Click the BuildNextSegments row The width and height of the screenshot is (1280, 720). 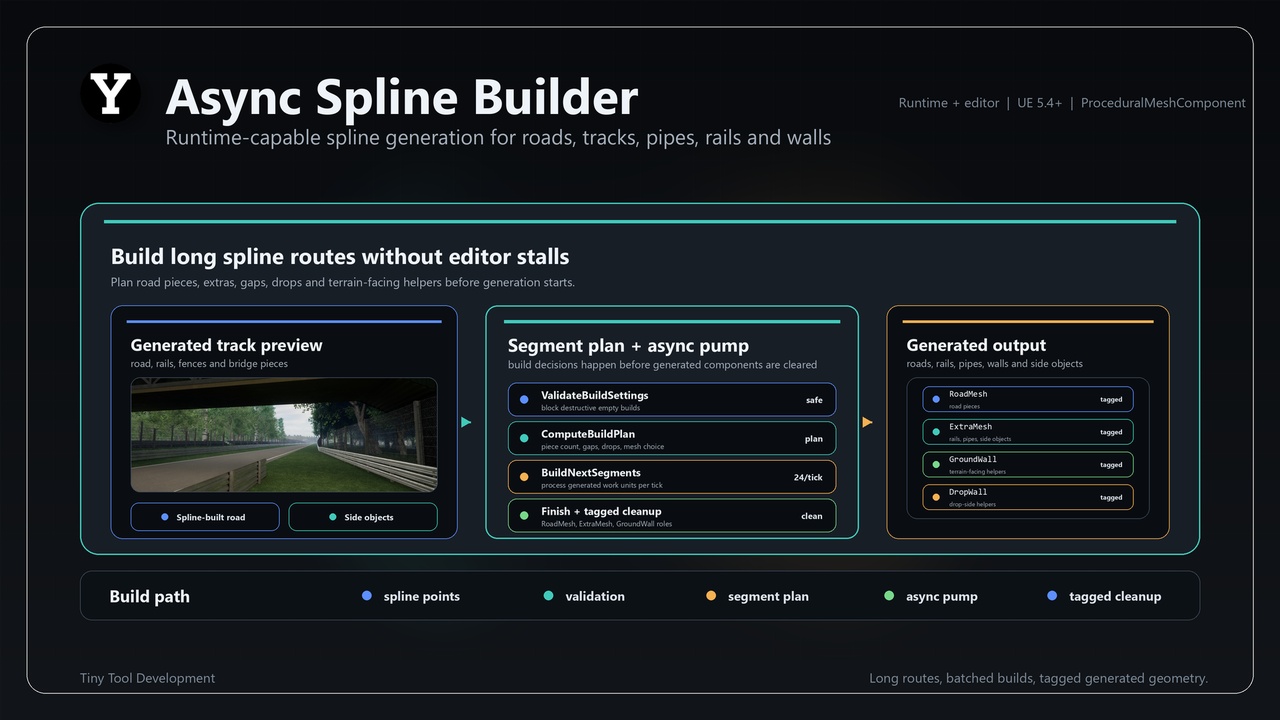click(672, 477)
